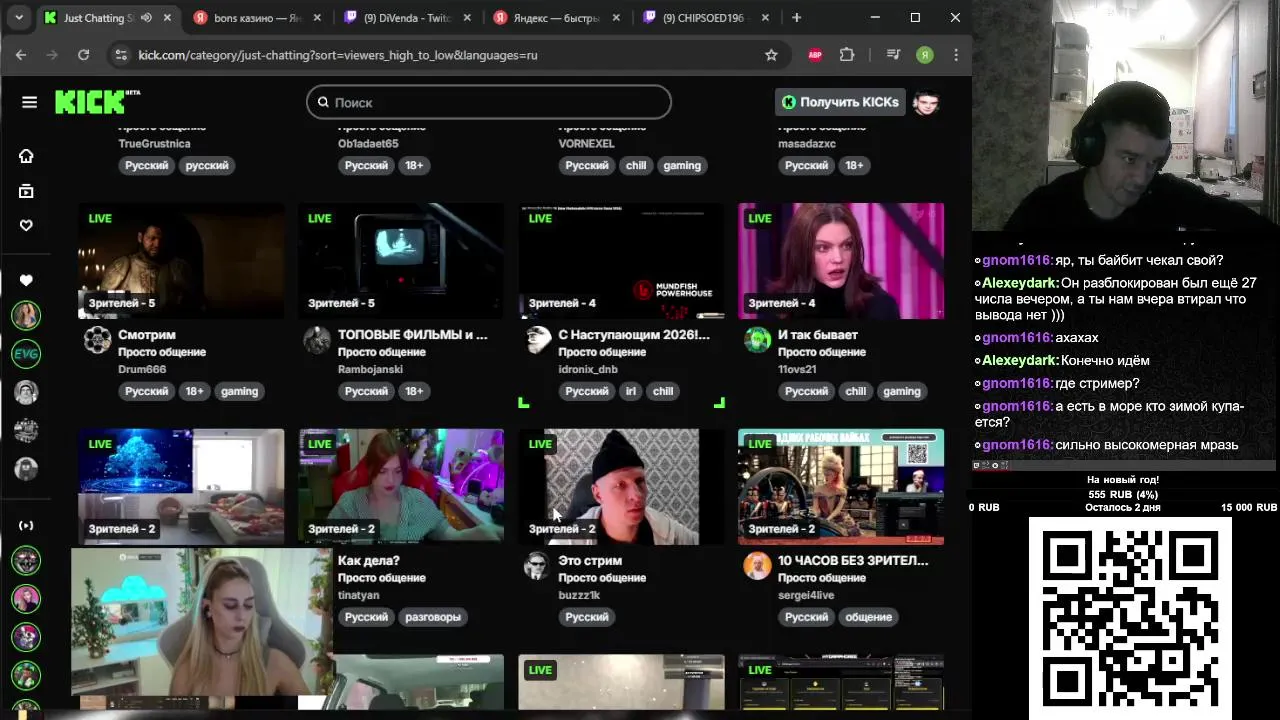Open a new browser tab
Image resolution: width=1280 pixels, height=720 pixels.
pyautogui.click(x=796, y=18)
